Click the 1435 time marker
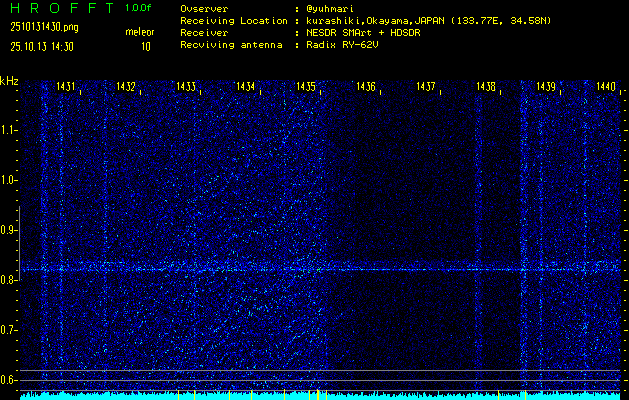The height and width of the screenshot is (400, 629). pos(306,88)
